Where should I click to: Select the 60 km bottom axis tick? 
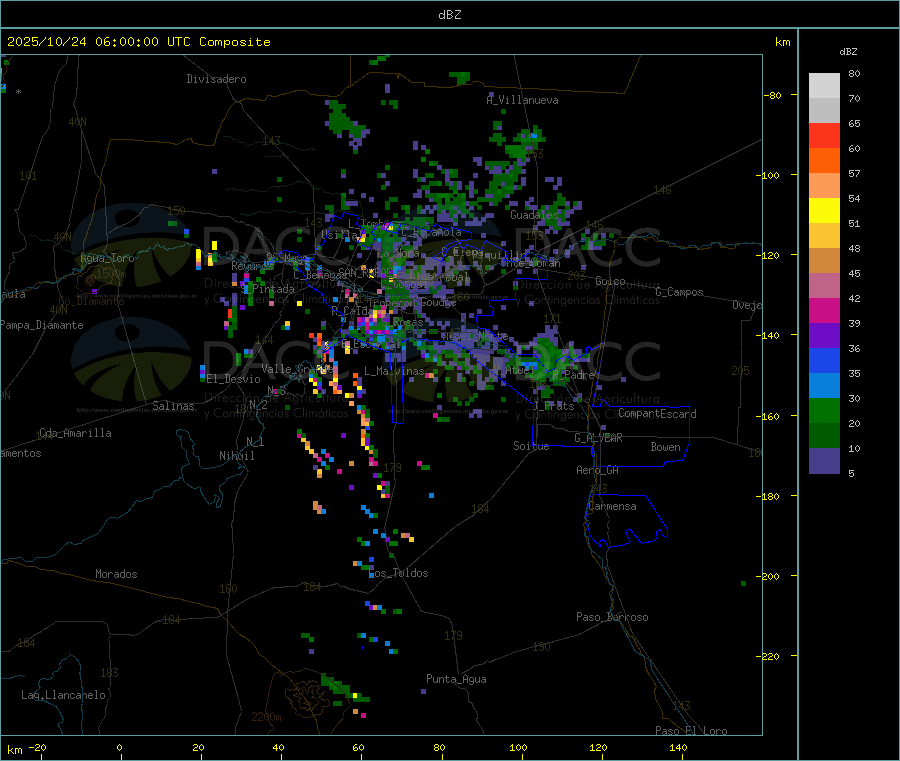358,747
